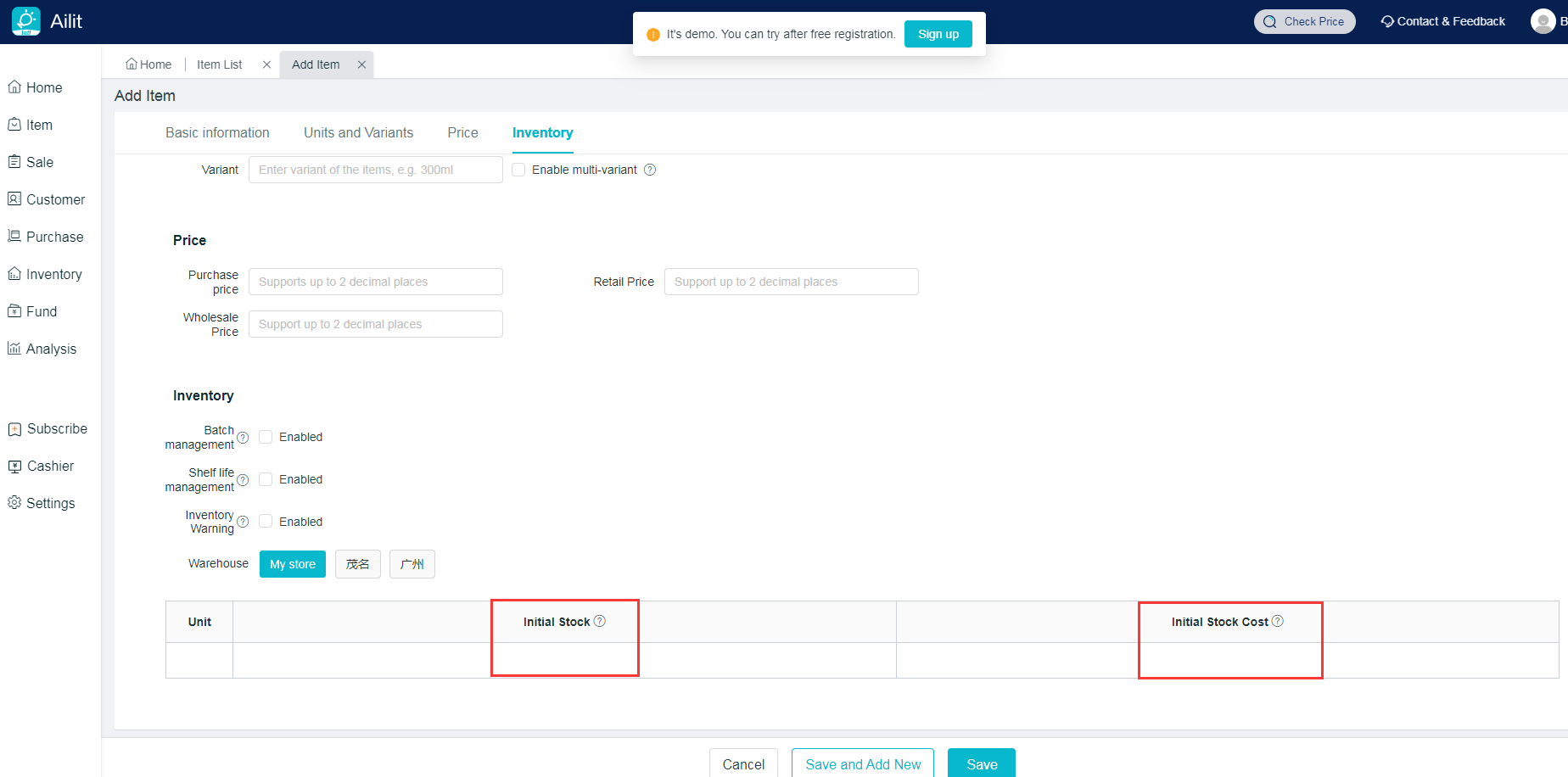Image resolution: width=1568 pixels, height=777 pixels.
Task: Enable the Inventory Warning checkbox
Action: [x=266, y=521]
